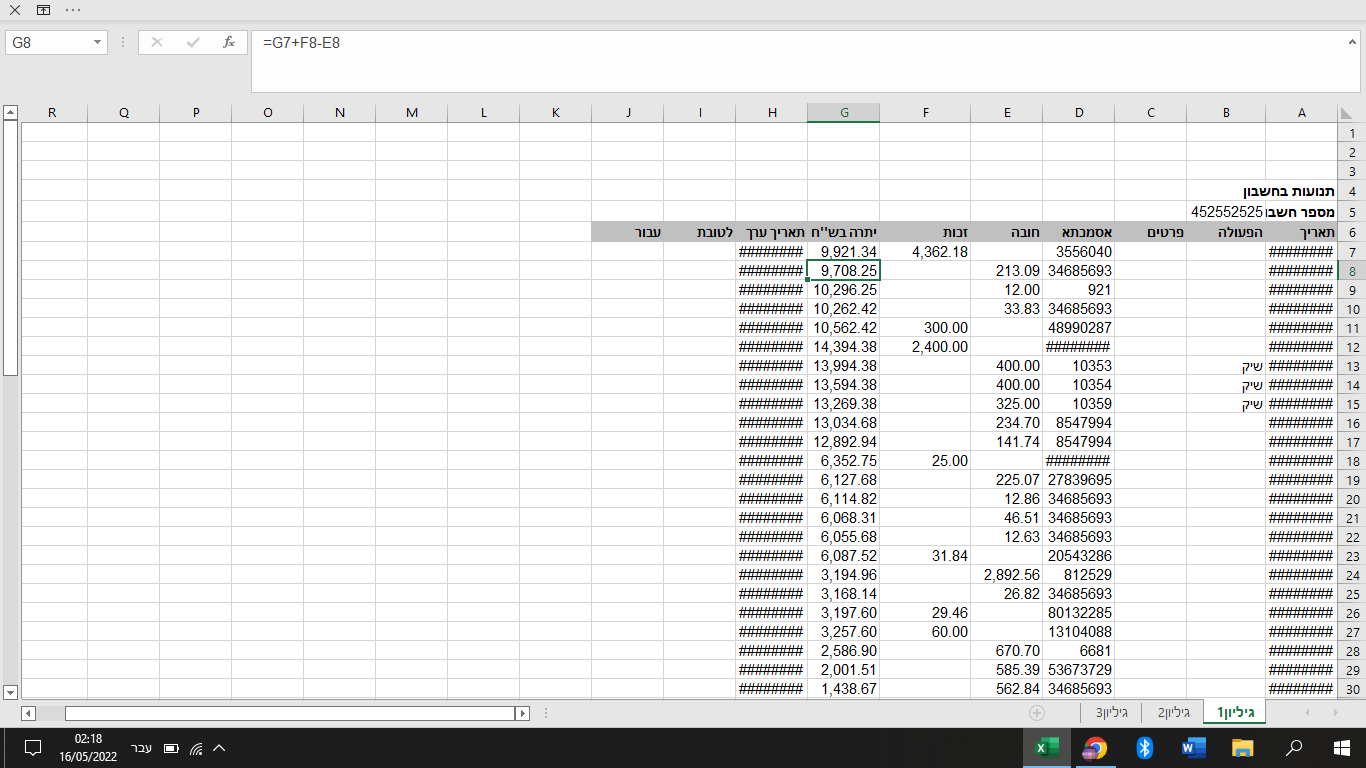Show hidden system tray icons chevron

(x=220, y=748)
